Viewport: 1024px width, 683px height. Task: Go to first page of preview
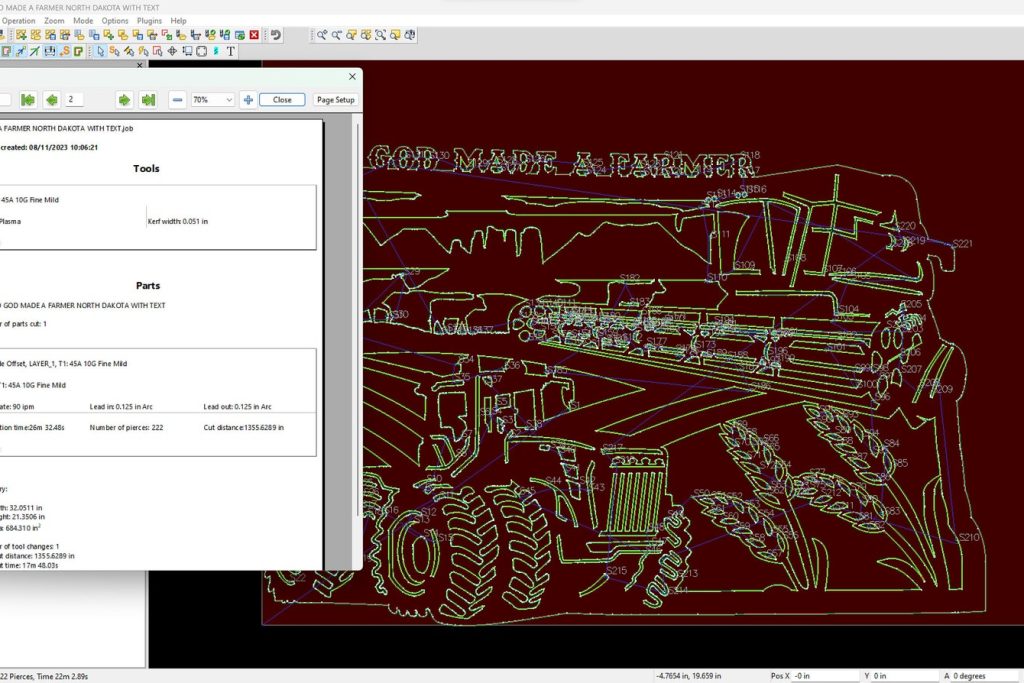(x=28, y=100)
